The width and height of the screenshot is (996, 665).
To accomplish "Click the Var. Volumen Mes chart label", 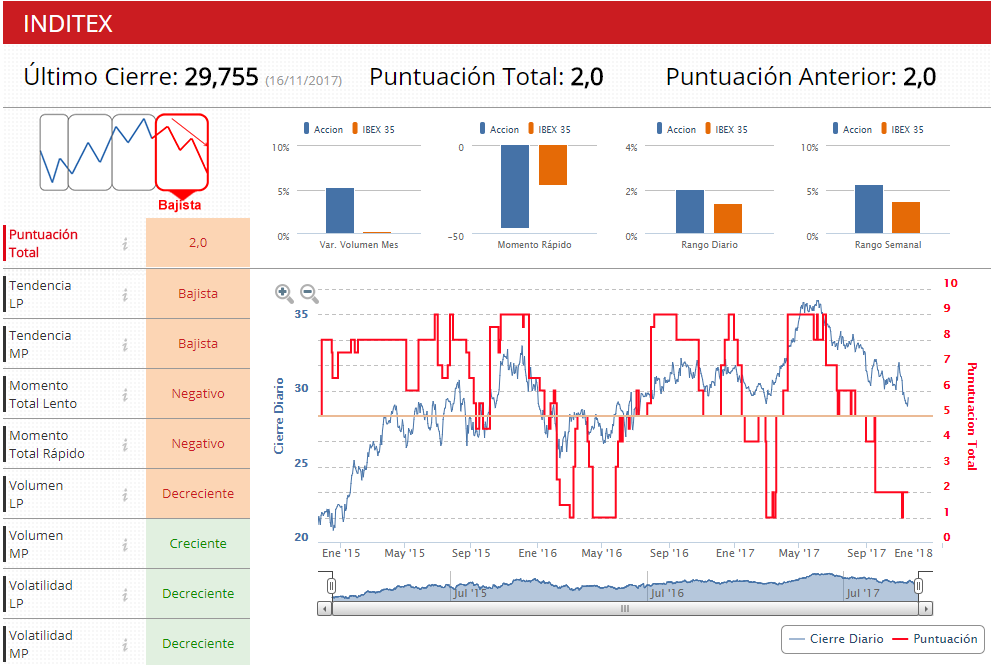I will (359, 245).
